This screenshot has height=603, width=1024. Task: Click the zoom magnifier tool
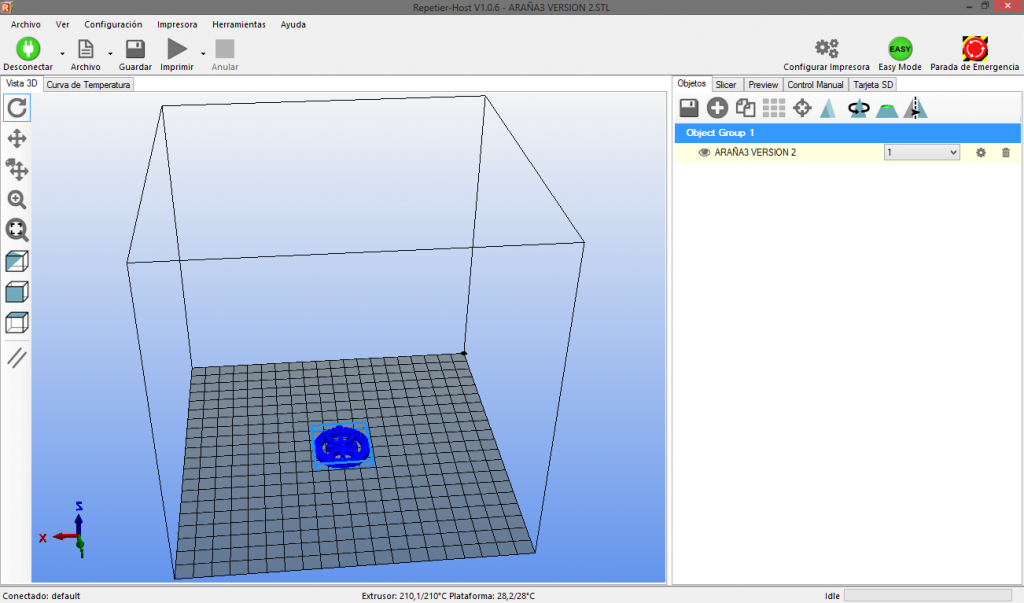coord(17,200)
